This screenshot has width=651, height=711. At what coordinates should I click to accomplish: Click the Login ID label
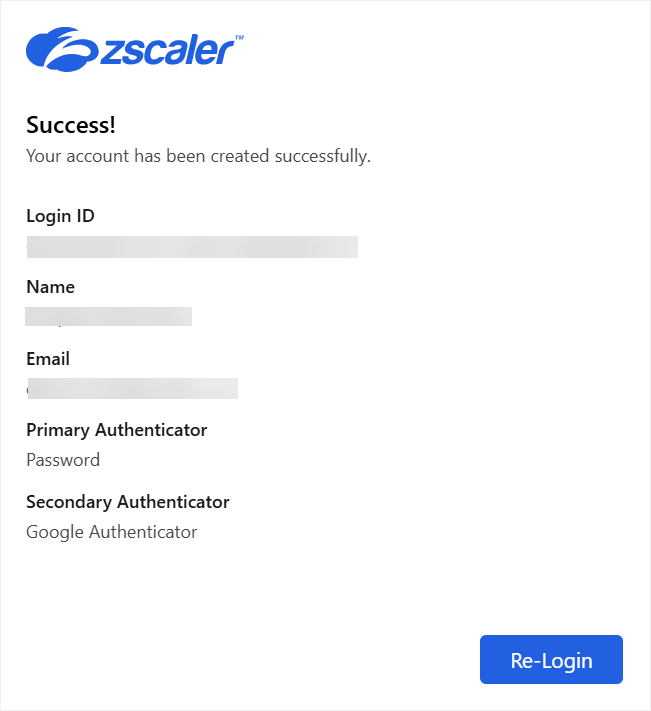coord(60,215)
